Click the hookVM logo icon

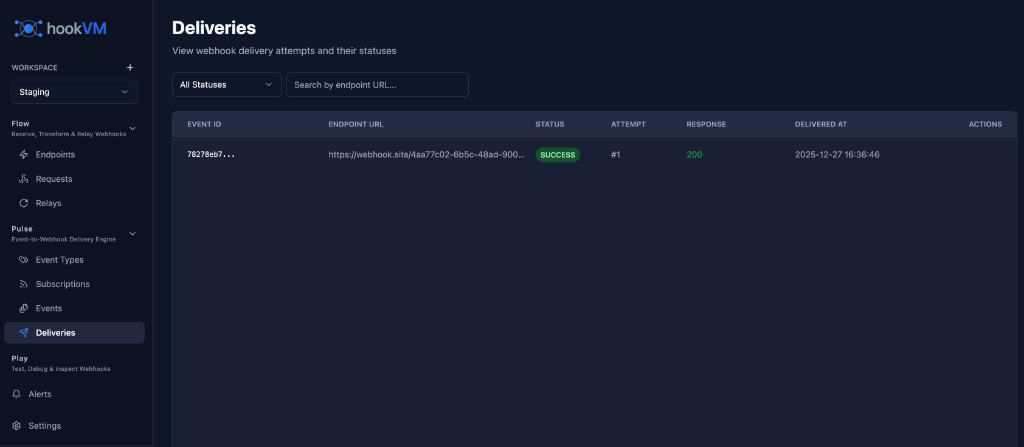[x=28, y=28]
